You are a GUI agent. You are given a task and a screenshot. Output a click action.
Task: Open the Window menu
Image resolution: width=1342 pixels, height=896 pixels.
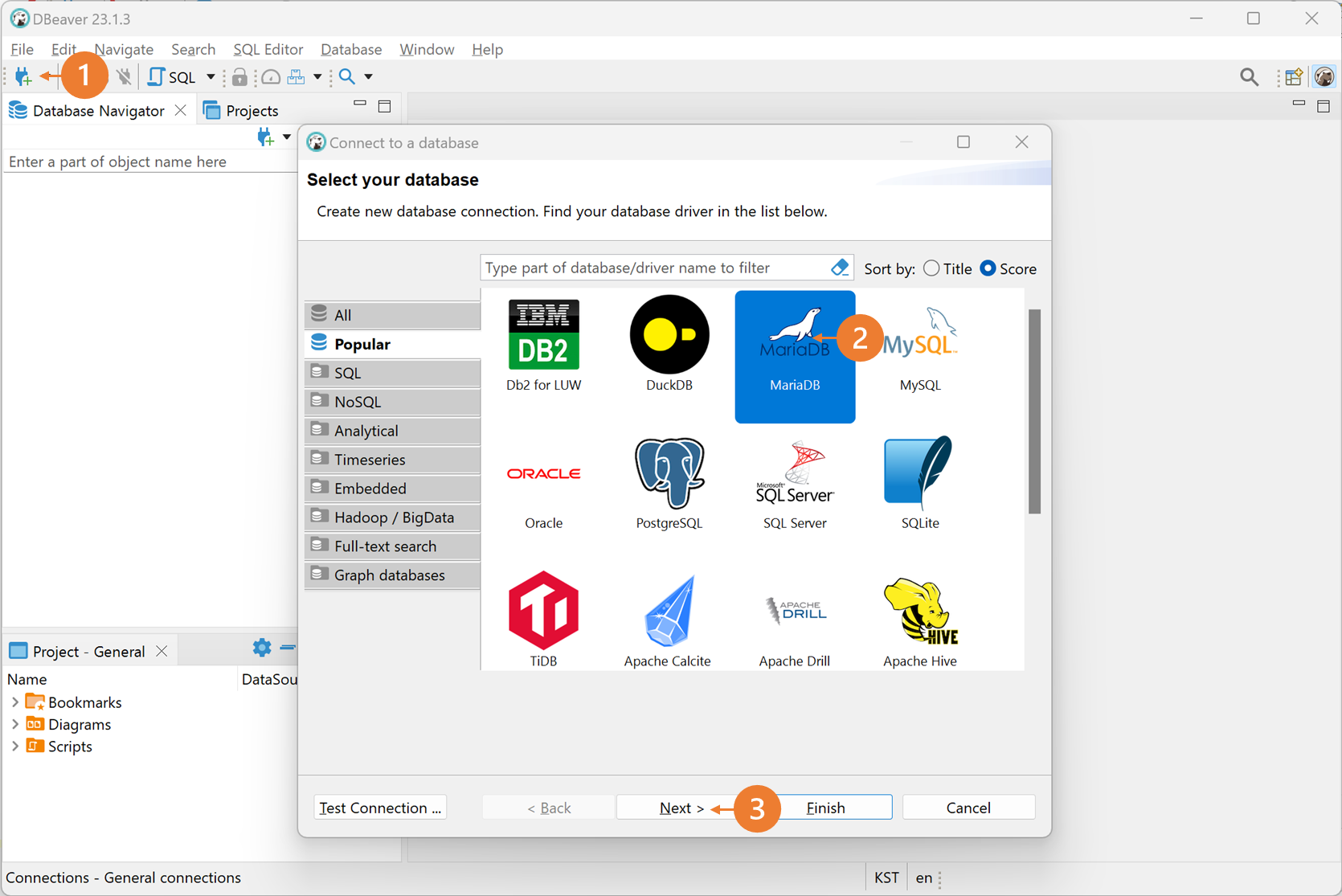(x=427, y=49)
